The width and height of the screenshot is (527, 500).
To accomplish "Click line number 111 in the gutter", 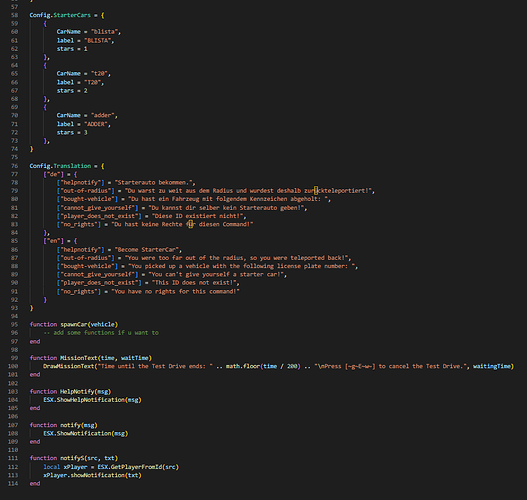I will 13,458.
